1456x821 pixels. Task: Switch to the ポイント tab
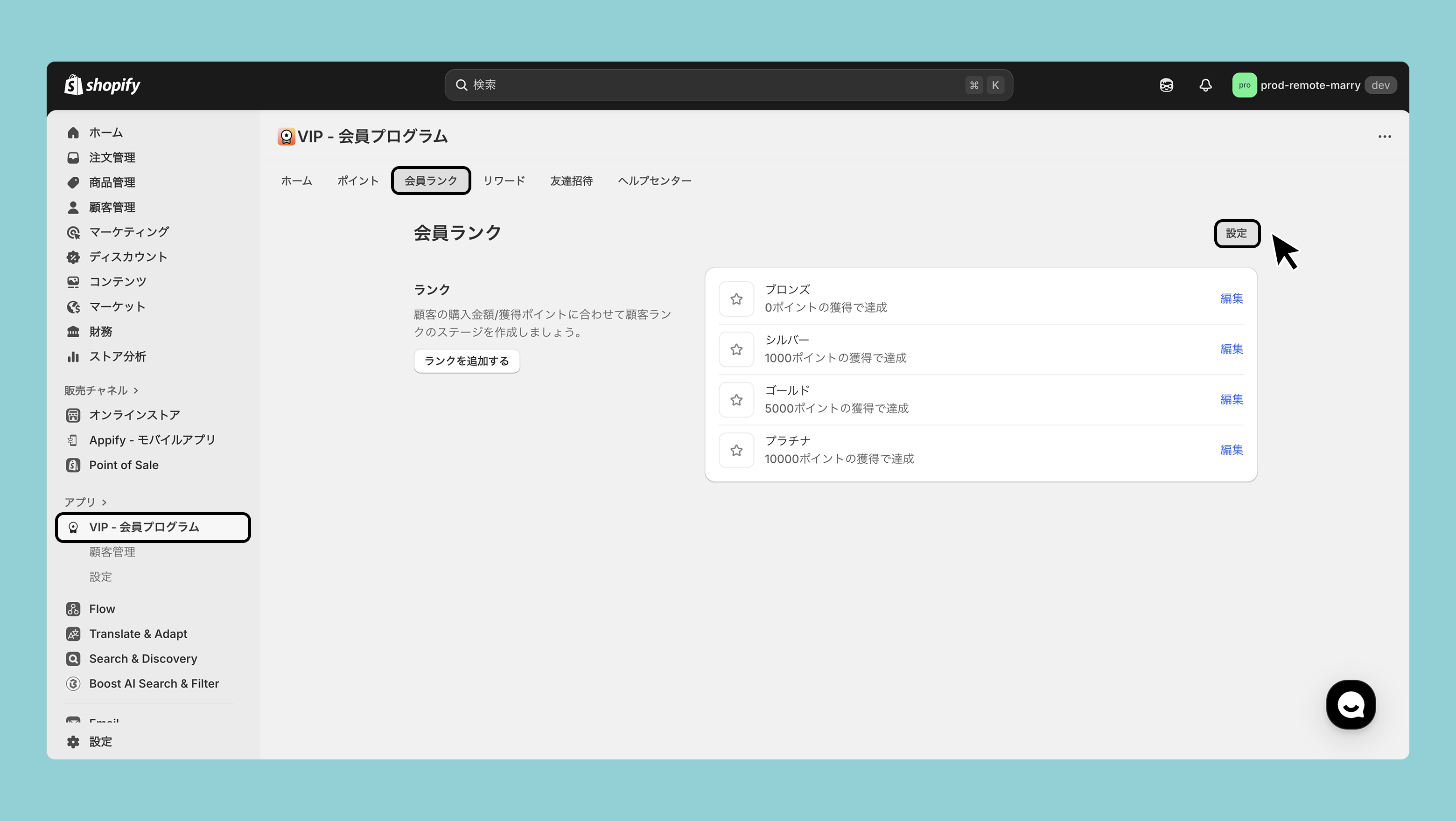pyautogui.click(x=358, y=180)
